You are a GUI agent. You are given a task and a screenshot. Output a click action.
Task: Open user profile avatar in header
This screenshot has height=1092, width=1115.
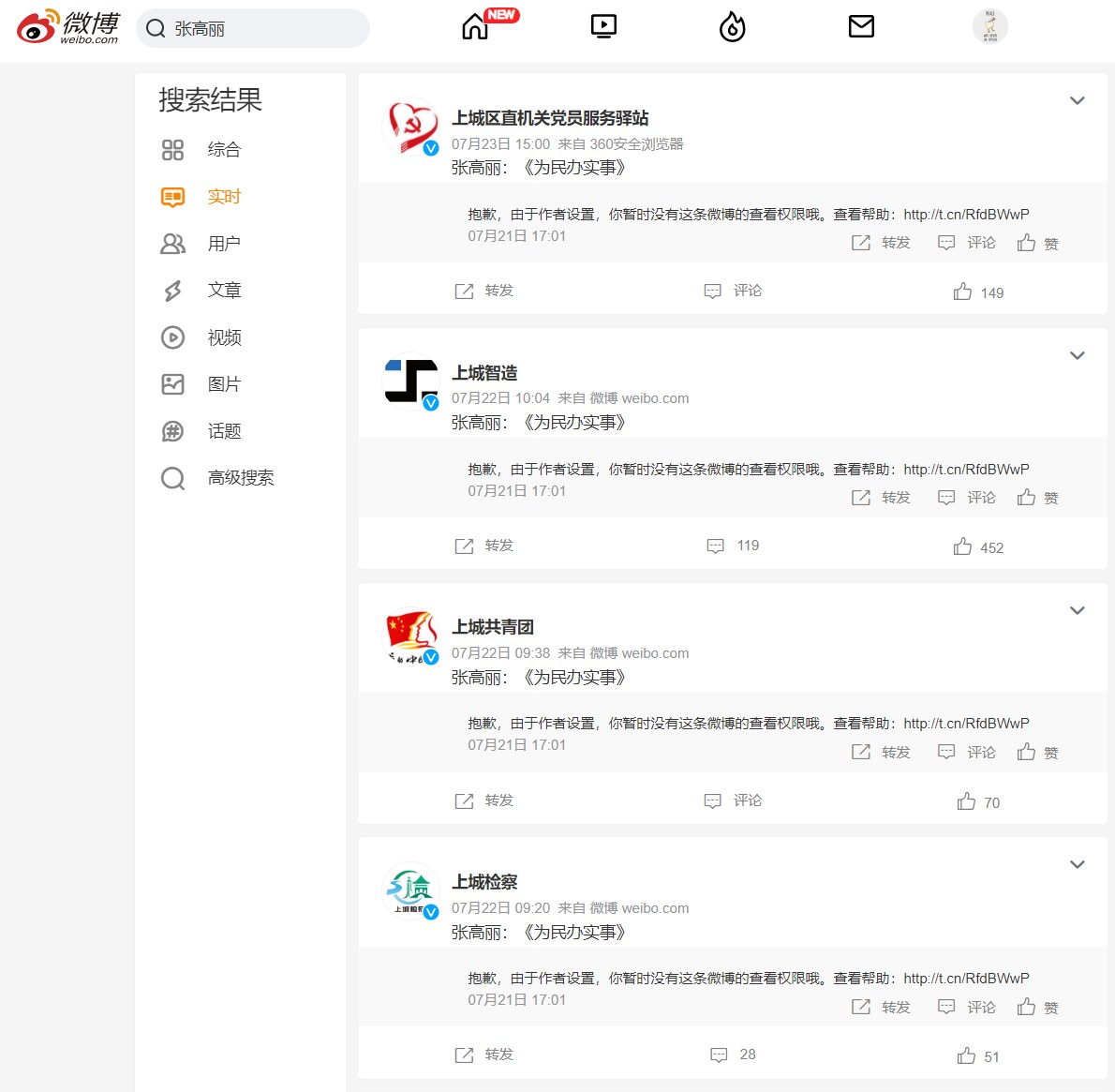point(989,26)
